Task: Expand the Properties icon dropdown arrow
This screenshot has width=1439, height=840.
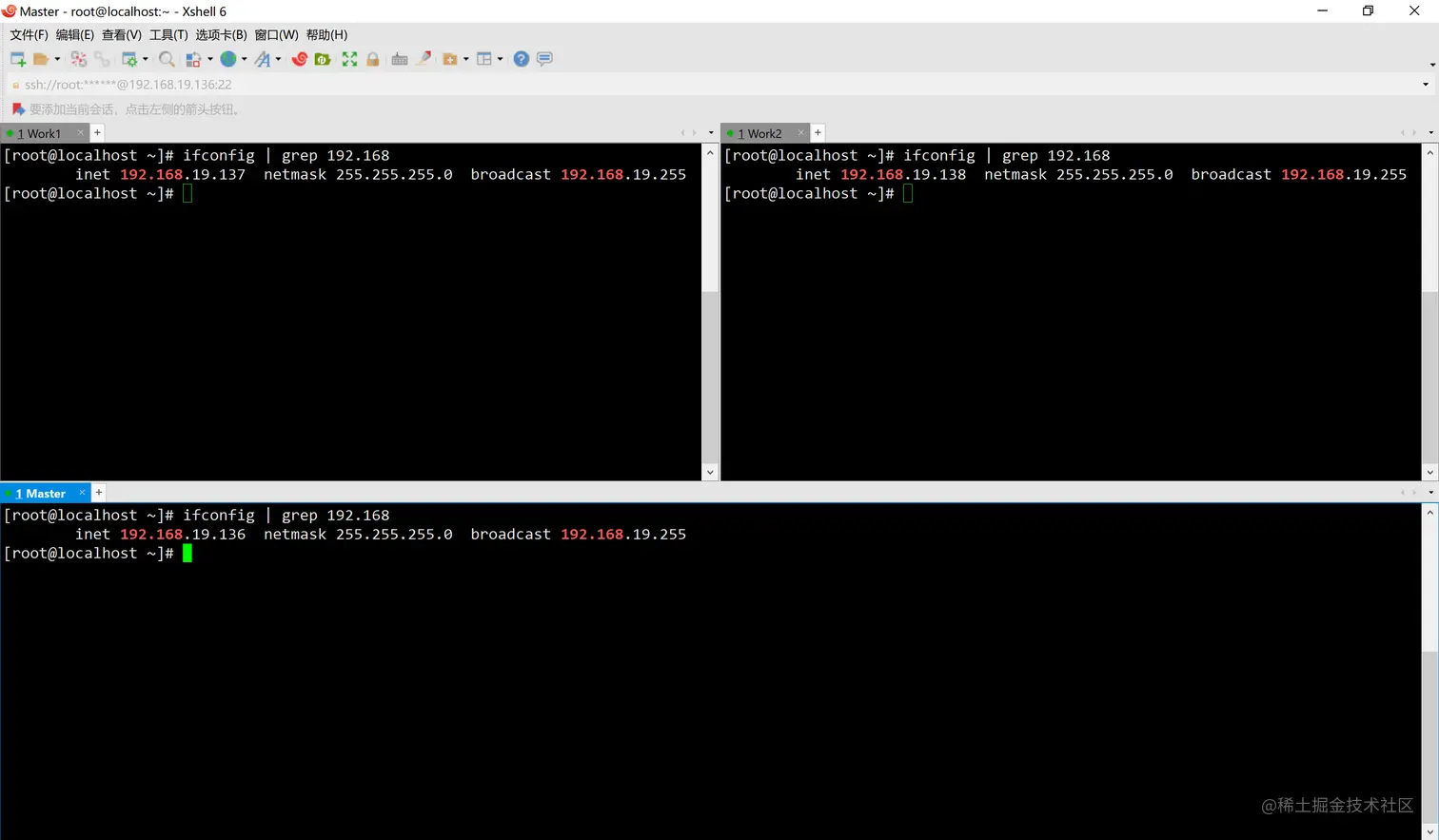Action: click(x=146, y=59)
